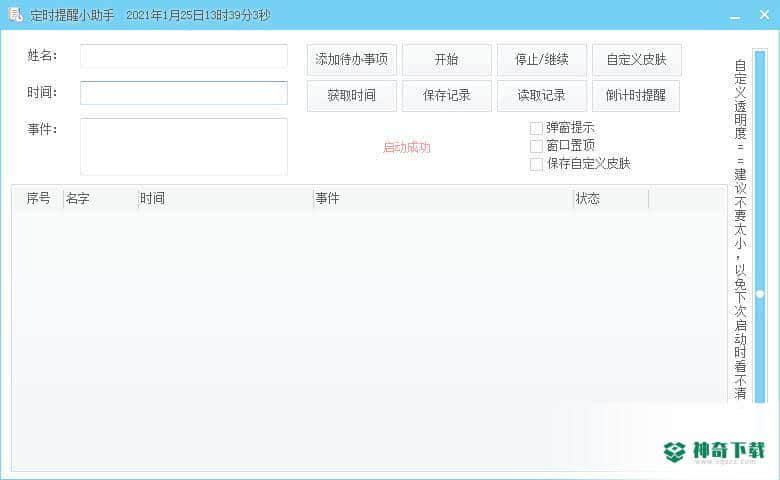The image size is (780, 480).
Task: Check the 保存自定义皮肤 option
Action: 536,164
